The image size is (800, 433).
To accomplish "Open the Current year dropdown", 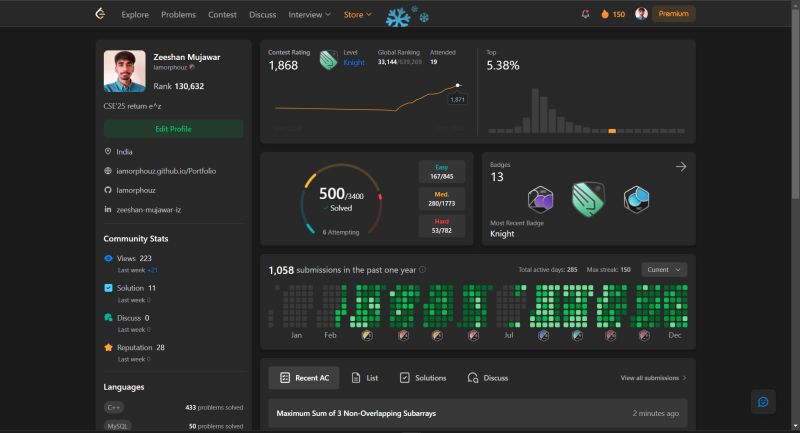I will (664, 269).
